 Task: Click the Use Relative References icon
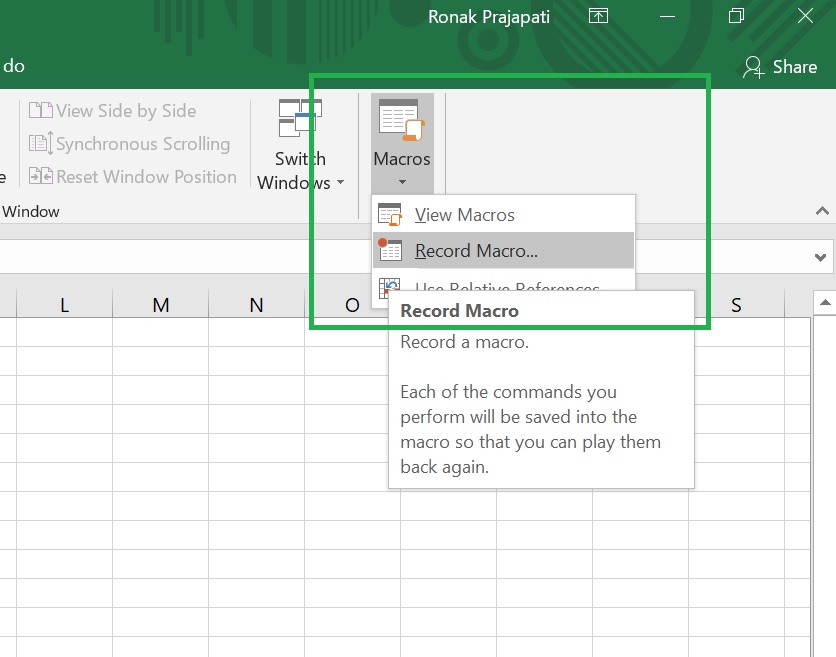[x=390, y=288]
